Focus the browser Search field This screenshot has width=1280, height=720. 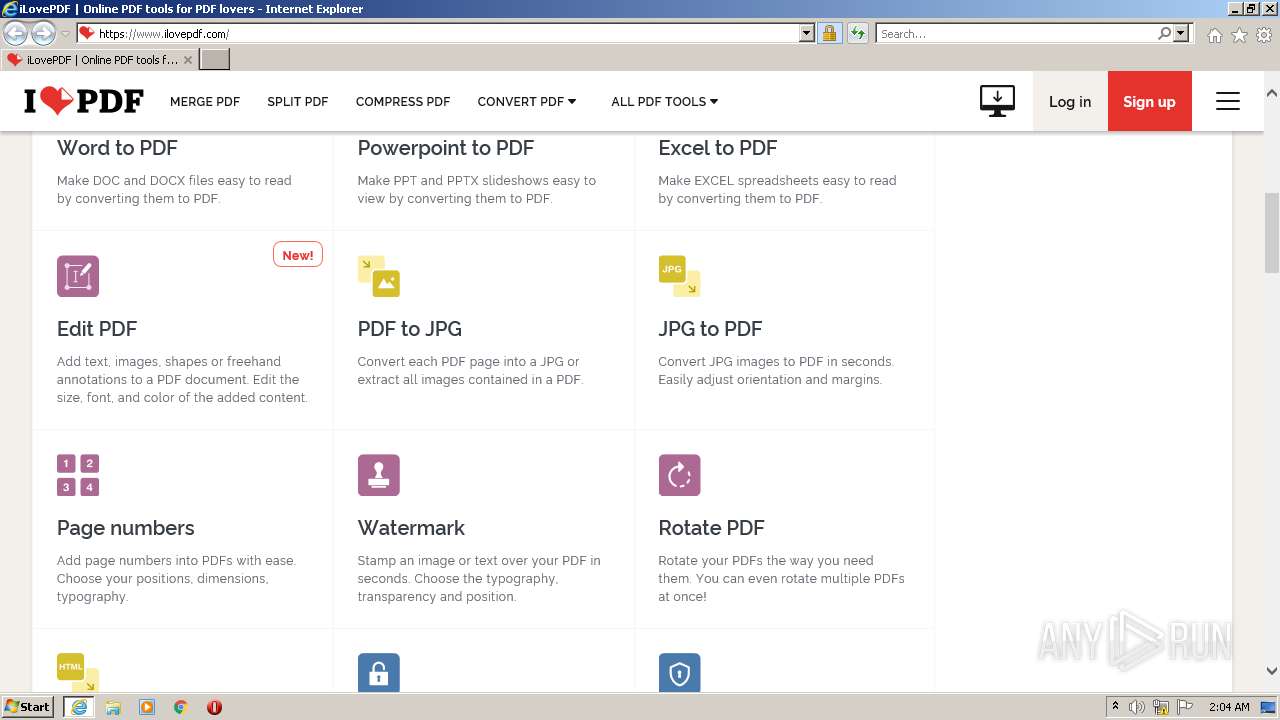(x=1016, y=33)
